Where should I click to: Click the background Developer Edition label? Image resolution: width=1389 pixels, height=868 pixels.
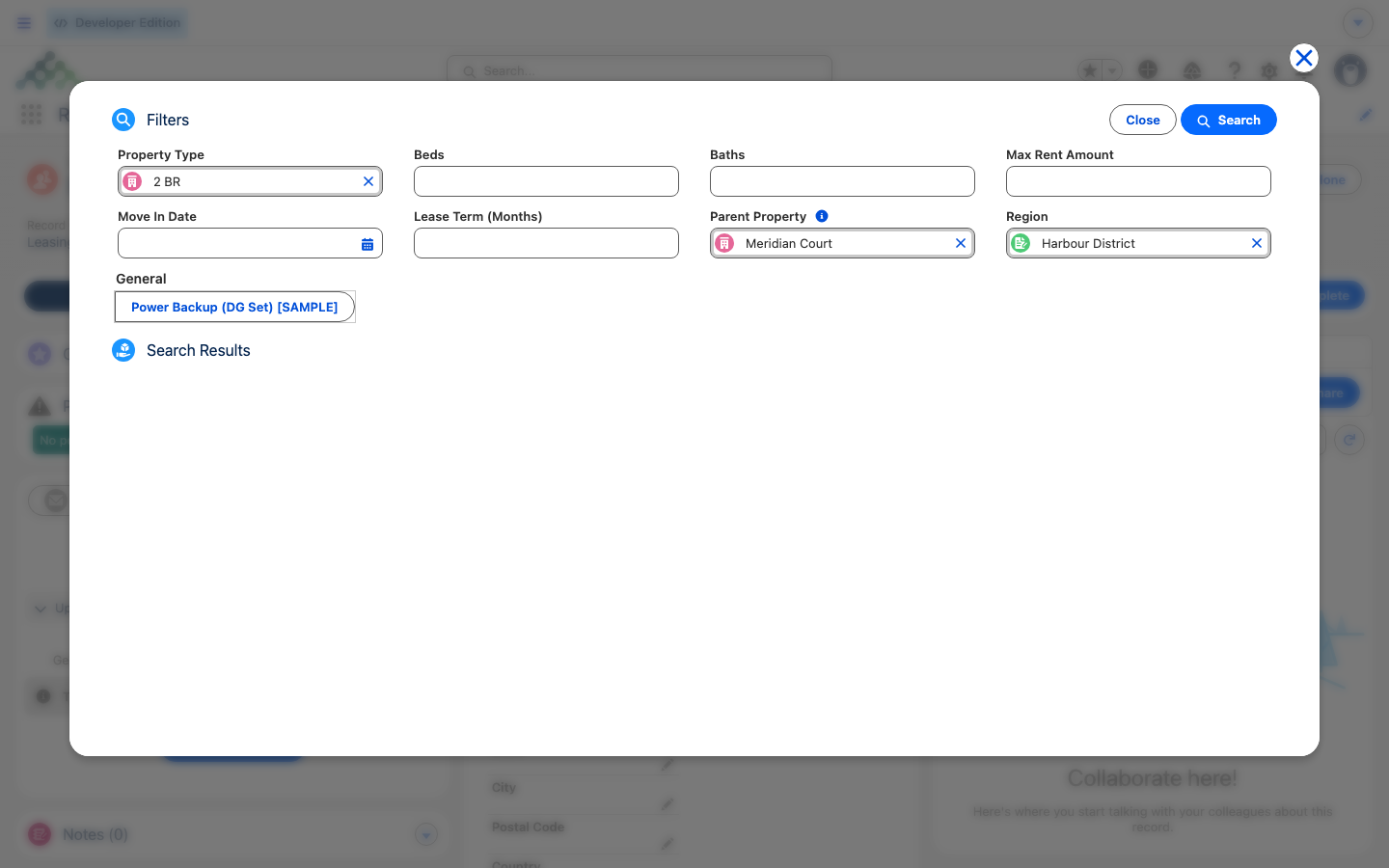pos(118,23)
